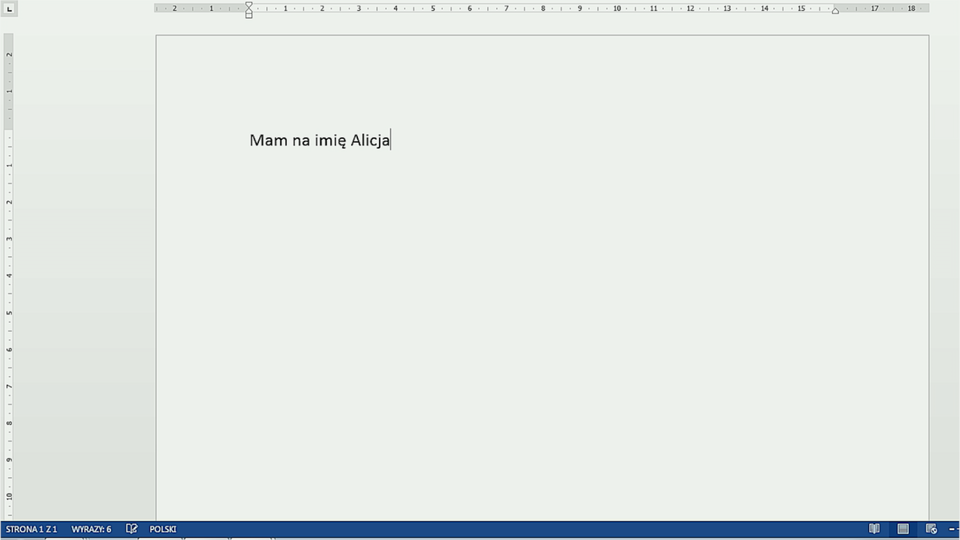Viewport: 960px width, 540px height.
Task: Click the horizontal ruler at 8
Action: 543,9
